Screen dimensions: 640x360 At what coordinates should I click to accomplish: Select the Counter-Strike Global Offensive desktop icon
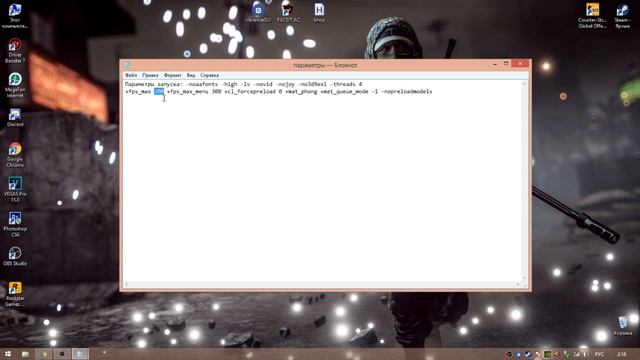click(x=592, y=16)
